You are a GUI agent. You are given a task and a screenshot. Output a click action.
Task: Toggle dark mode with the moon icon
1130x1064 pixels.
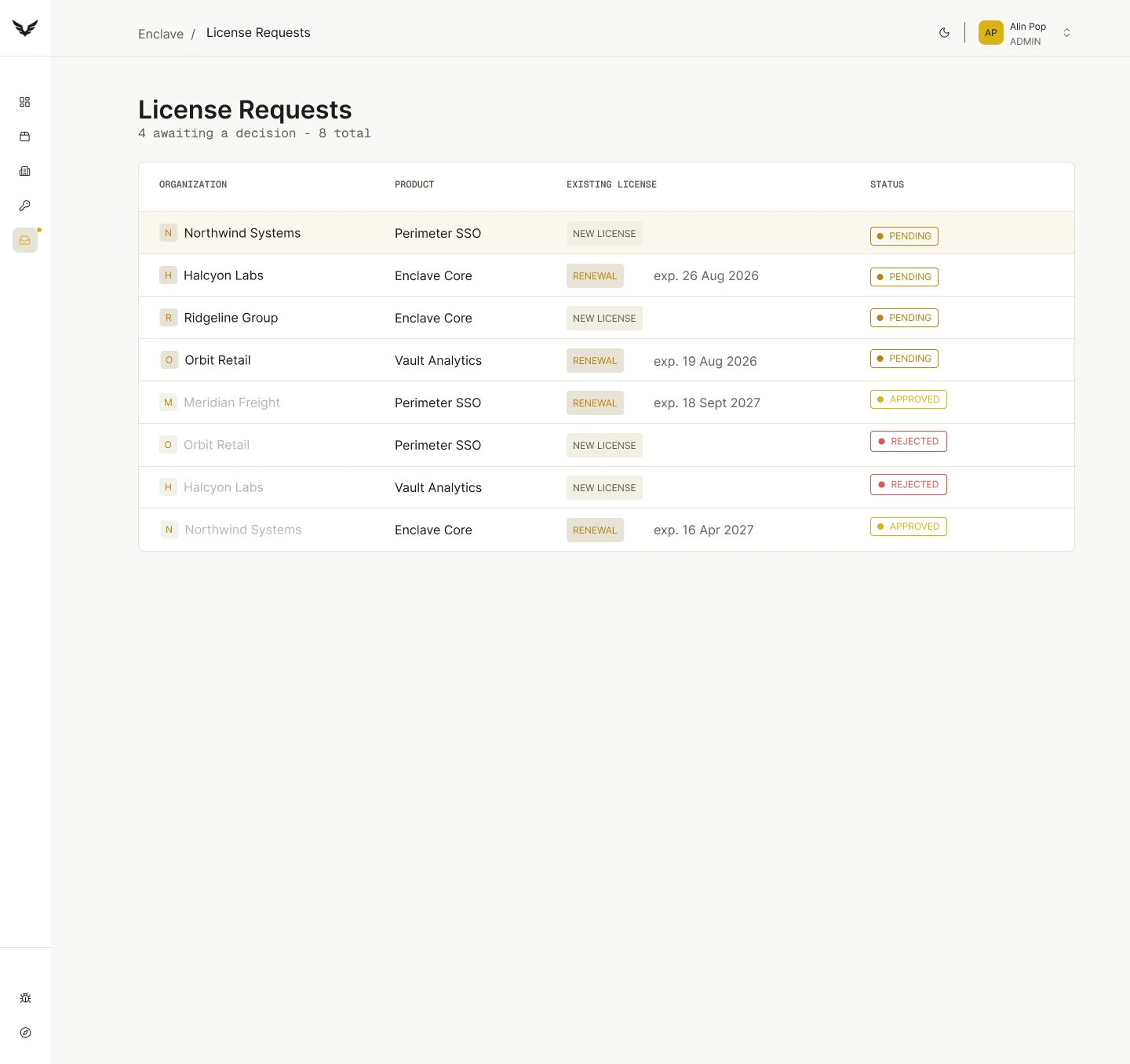pos(944,33)
